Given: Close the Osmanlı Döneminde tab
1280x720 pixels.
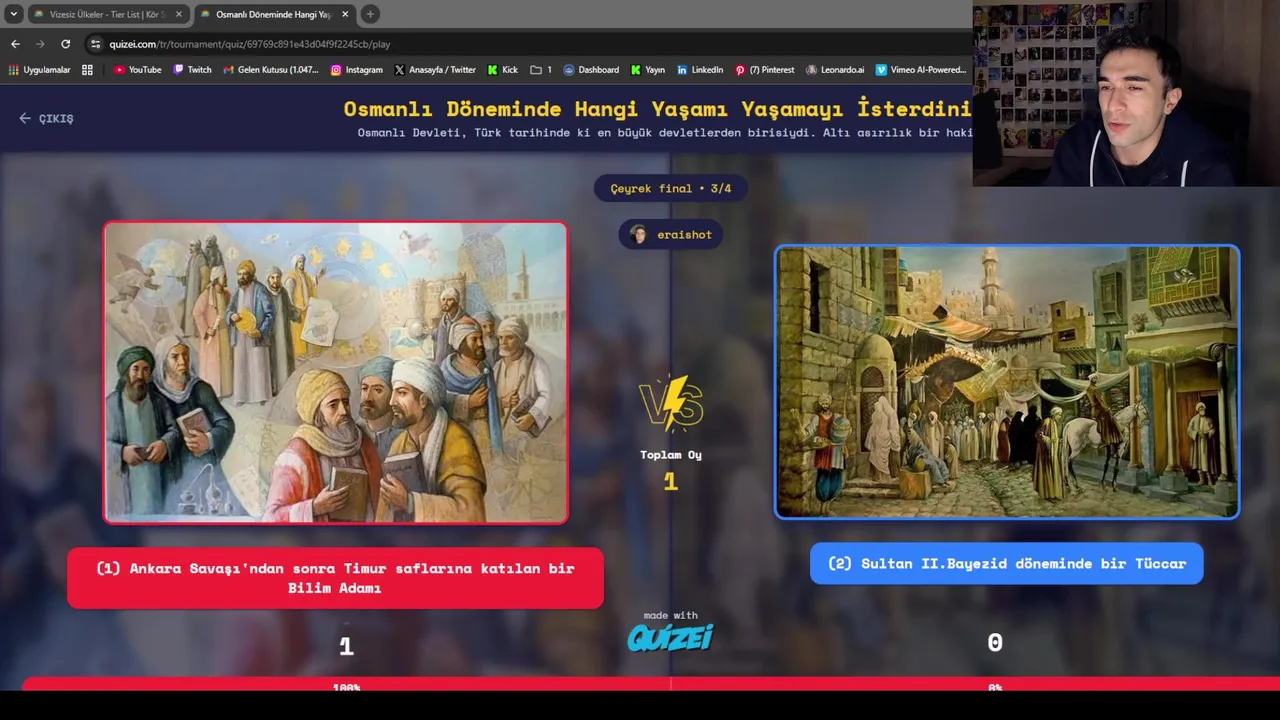Looking at the screenshot, I should 345,14.
